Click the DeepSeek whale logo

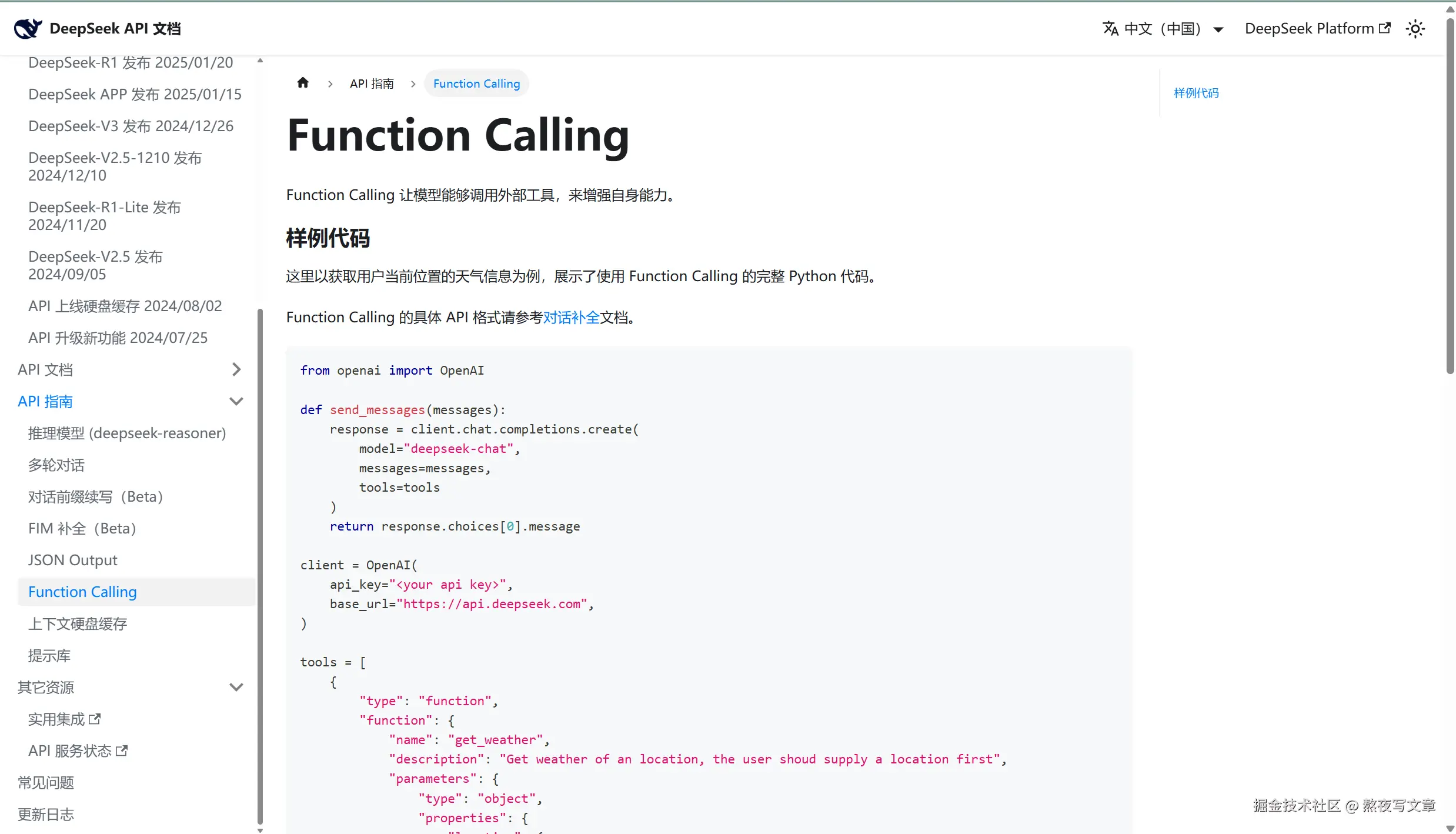coord(28,28)
